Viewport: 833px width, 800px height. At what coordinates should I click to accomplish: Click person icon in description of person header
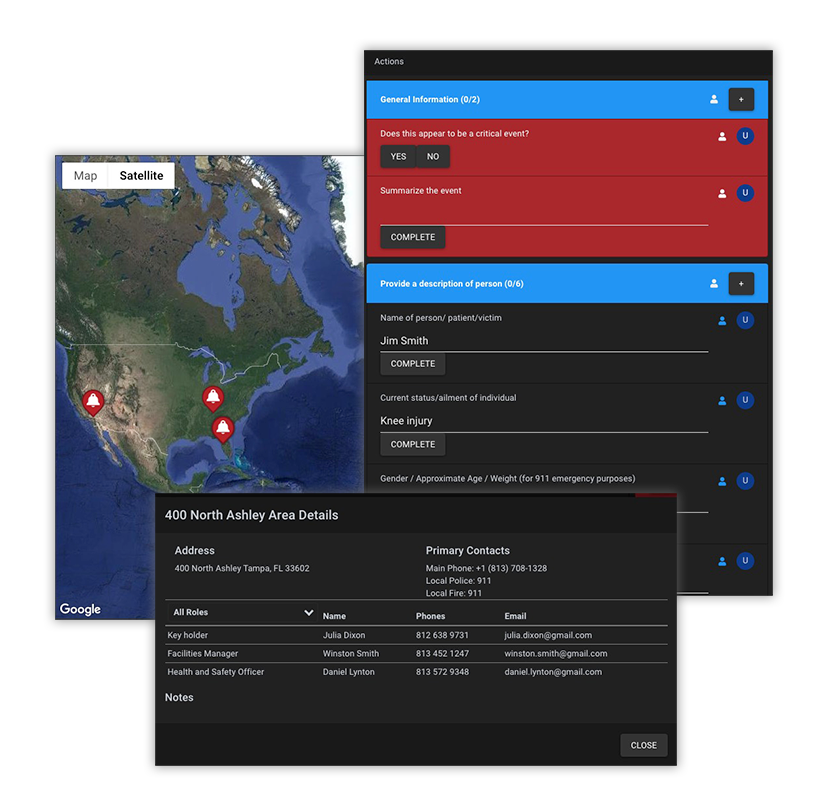tap(714, 284)
